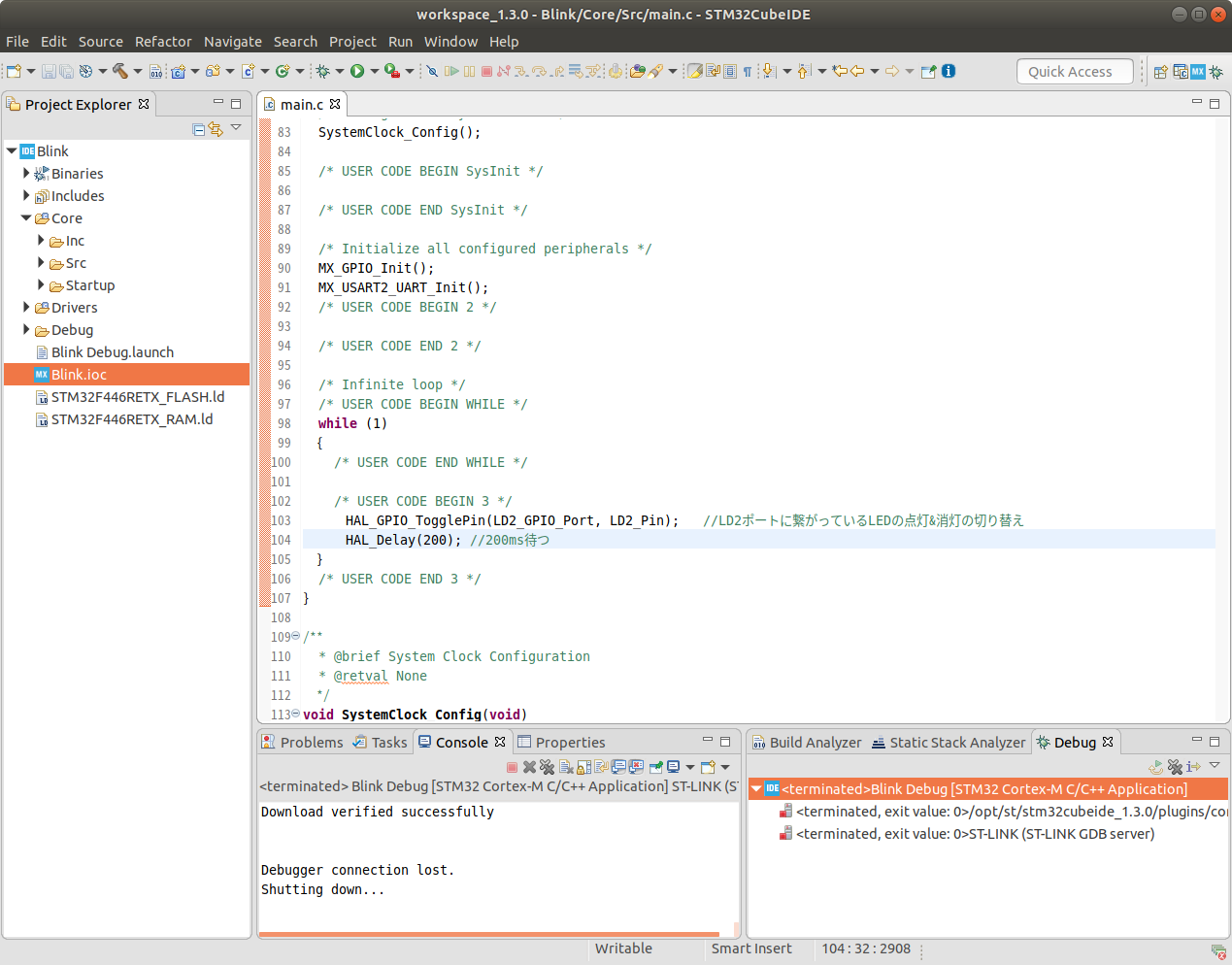The image size is (1232, 965).
Task: Collapse the comment block at line 109
Action: pos(296,637)
